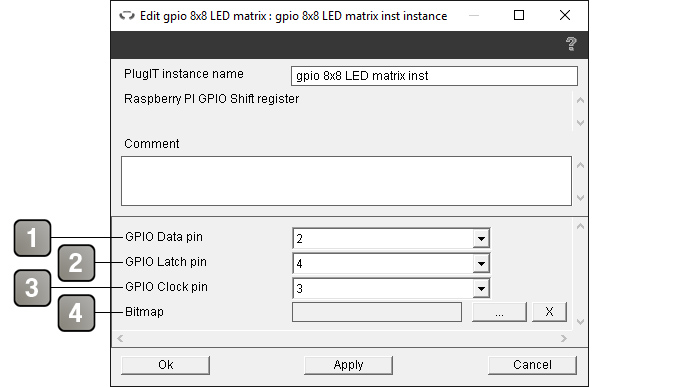Open the GPIO Clock pin dropdown
The image size is (700, 387).
(481, 288)
